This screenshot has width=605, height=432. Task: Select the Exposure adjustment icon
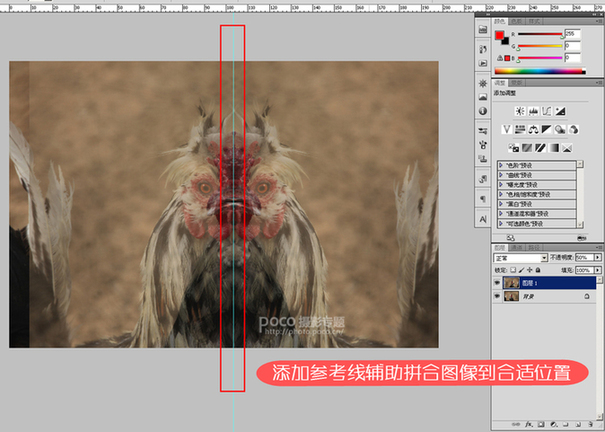tap(561, 111)
